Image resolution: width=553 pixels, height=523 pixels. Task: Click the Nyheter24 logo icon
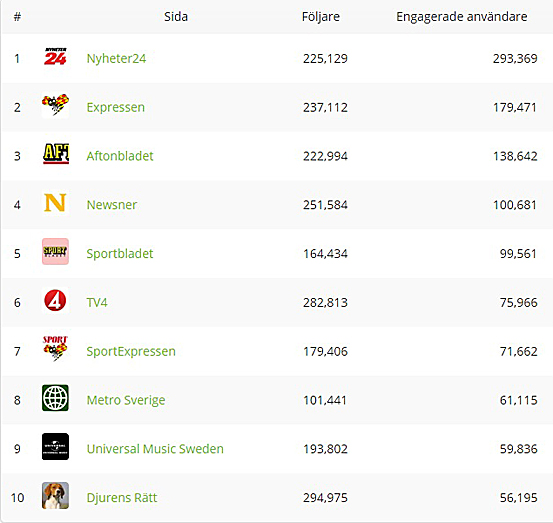55,56
